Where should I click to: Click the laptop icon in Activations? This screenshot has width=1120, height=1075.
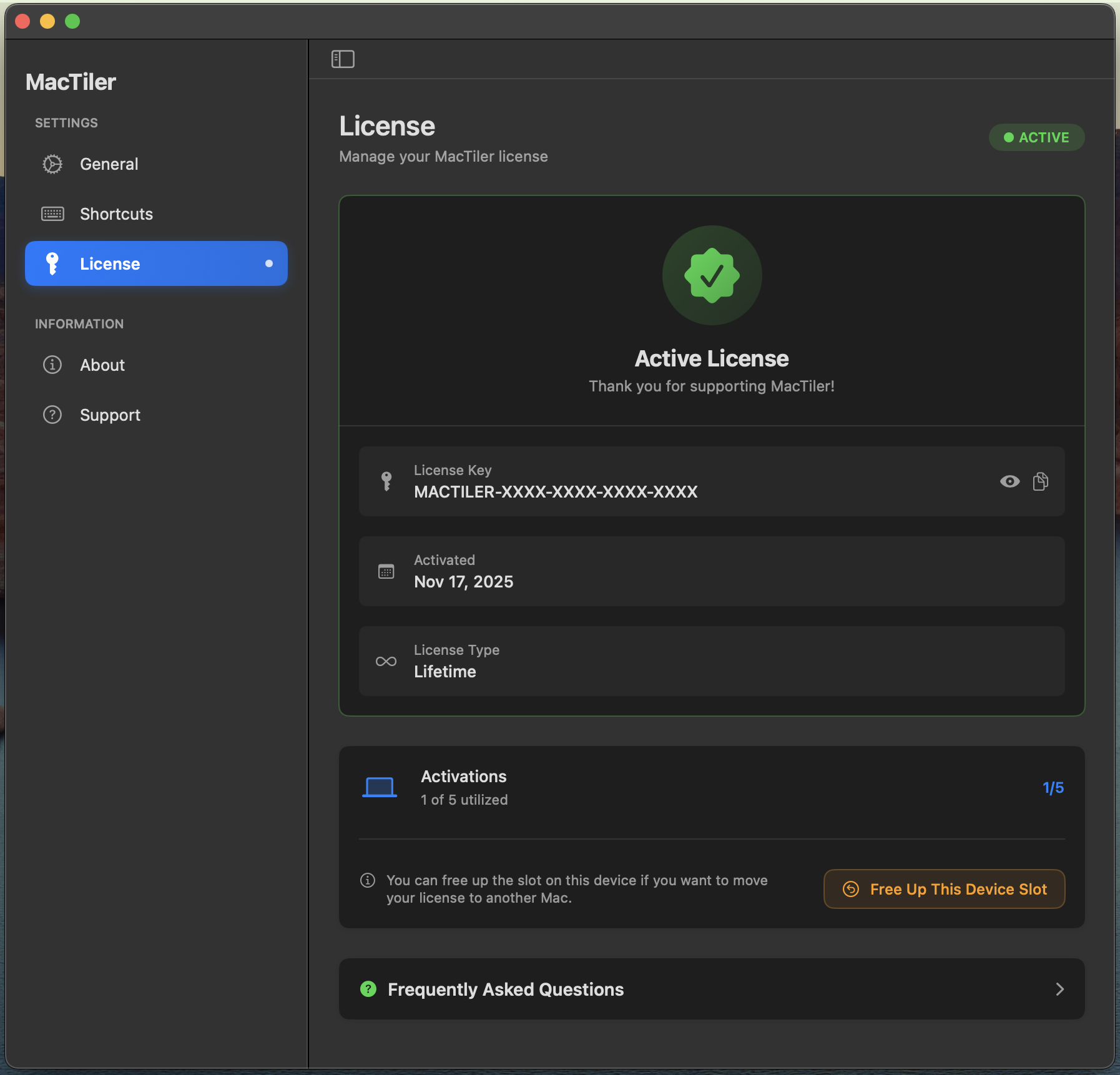click(x=380, y=787)
